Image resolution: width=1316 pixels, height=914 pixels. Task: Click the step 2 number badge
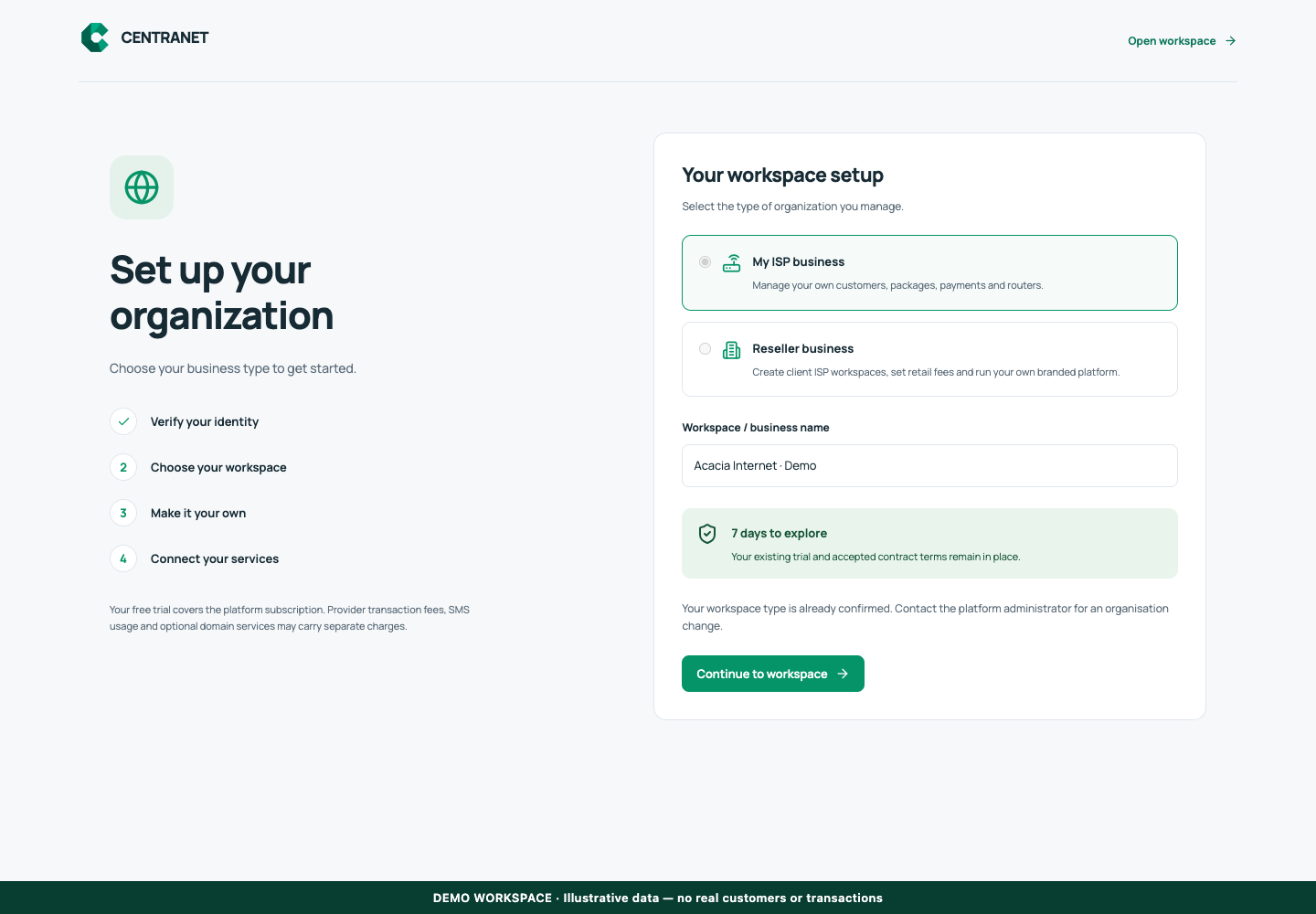pyautogui.click(x=123, y=467)
